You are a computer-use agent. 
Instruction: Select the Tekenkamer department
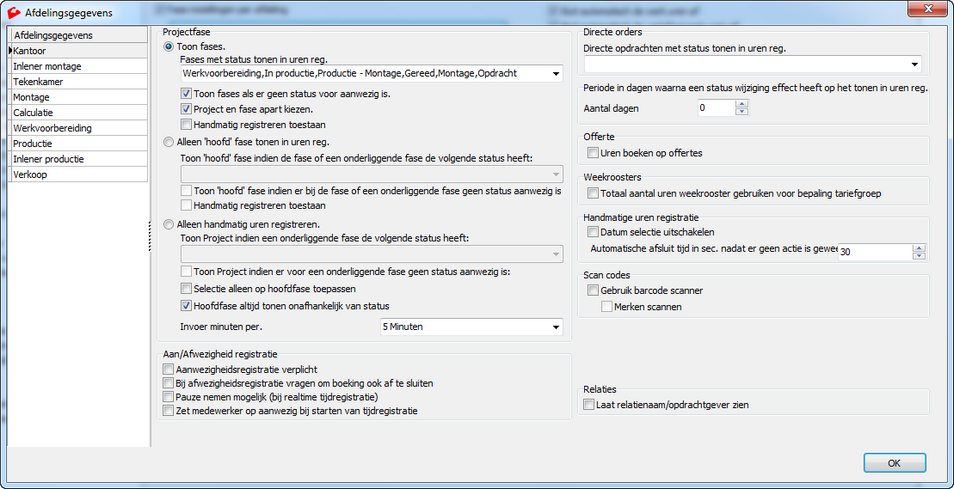tap(79, 82)
